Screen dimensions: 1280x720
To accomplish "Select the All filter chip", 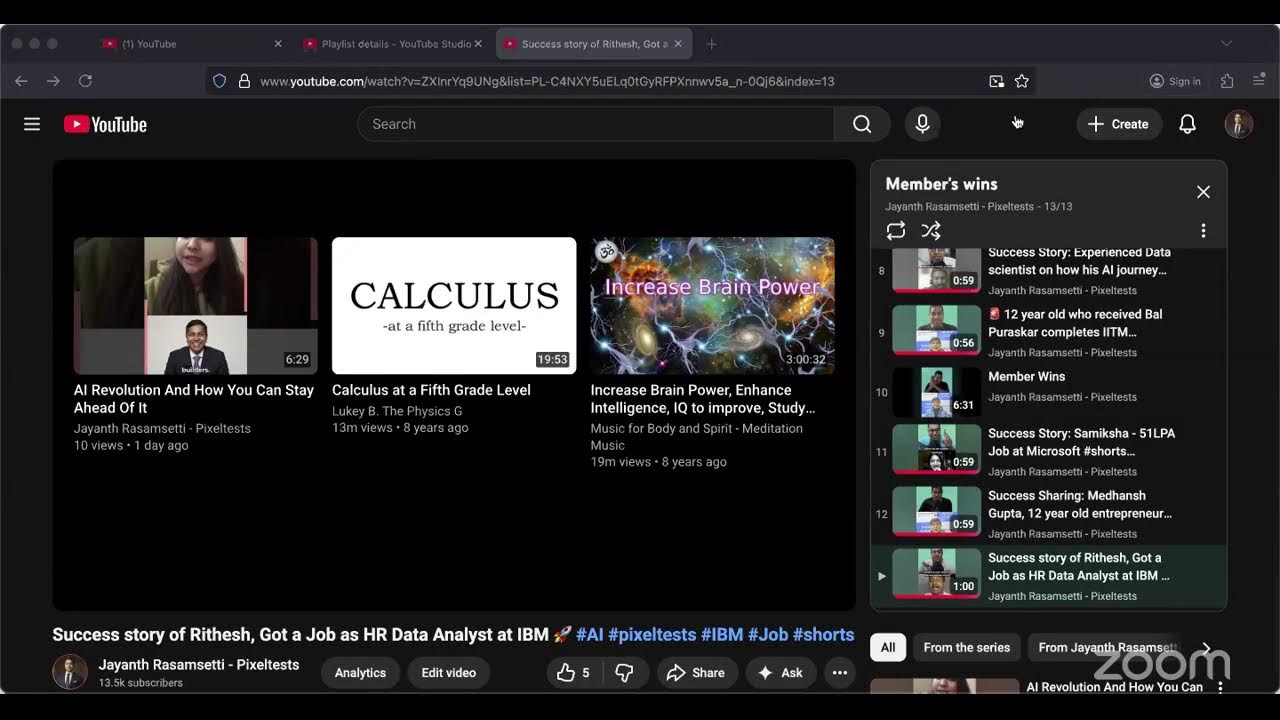I will click(888, 647).
